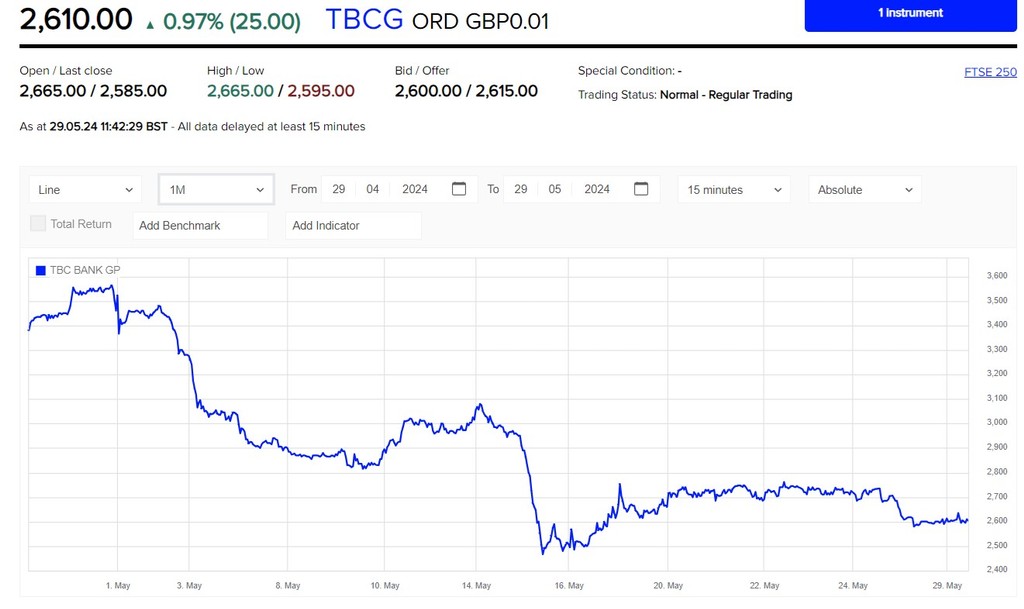Click the 16. May marker on chart axis
This screenshot has width=1024, height=609.
(568, 586)
